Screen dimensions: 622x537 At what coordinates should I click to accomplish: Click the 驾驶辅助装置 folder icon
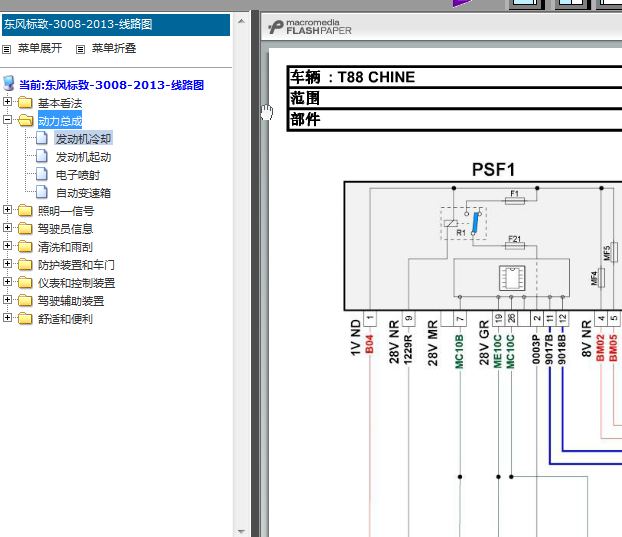(x=25, y=300)
